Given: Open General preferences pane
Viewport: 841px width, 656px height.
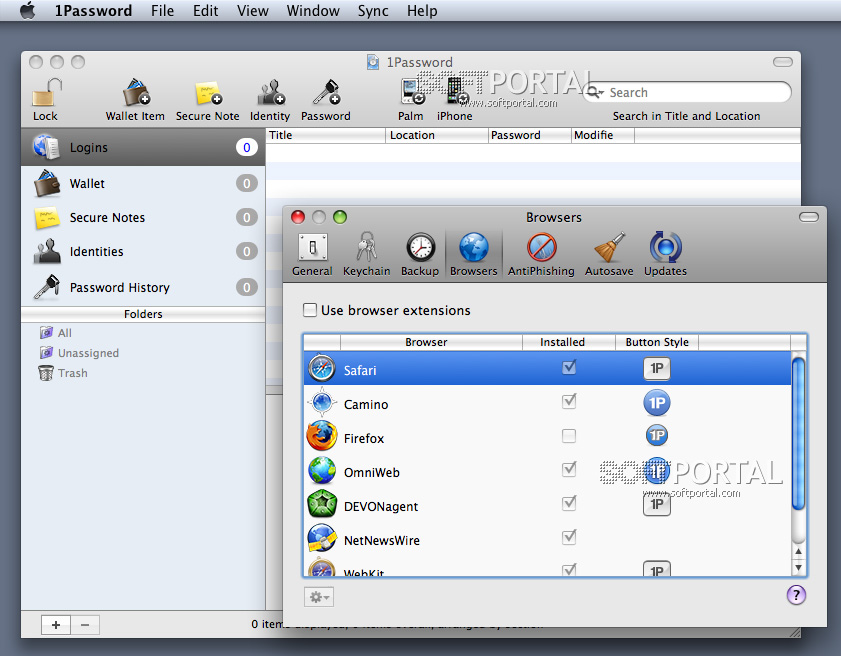Looking at the screenshot, I should pyautogui.click(x=312, y=254).
